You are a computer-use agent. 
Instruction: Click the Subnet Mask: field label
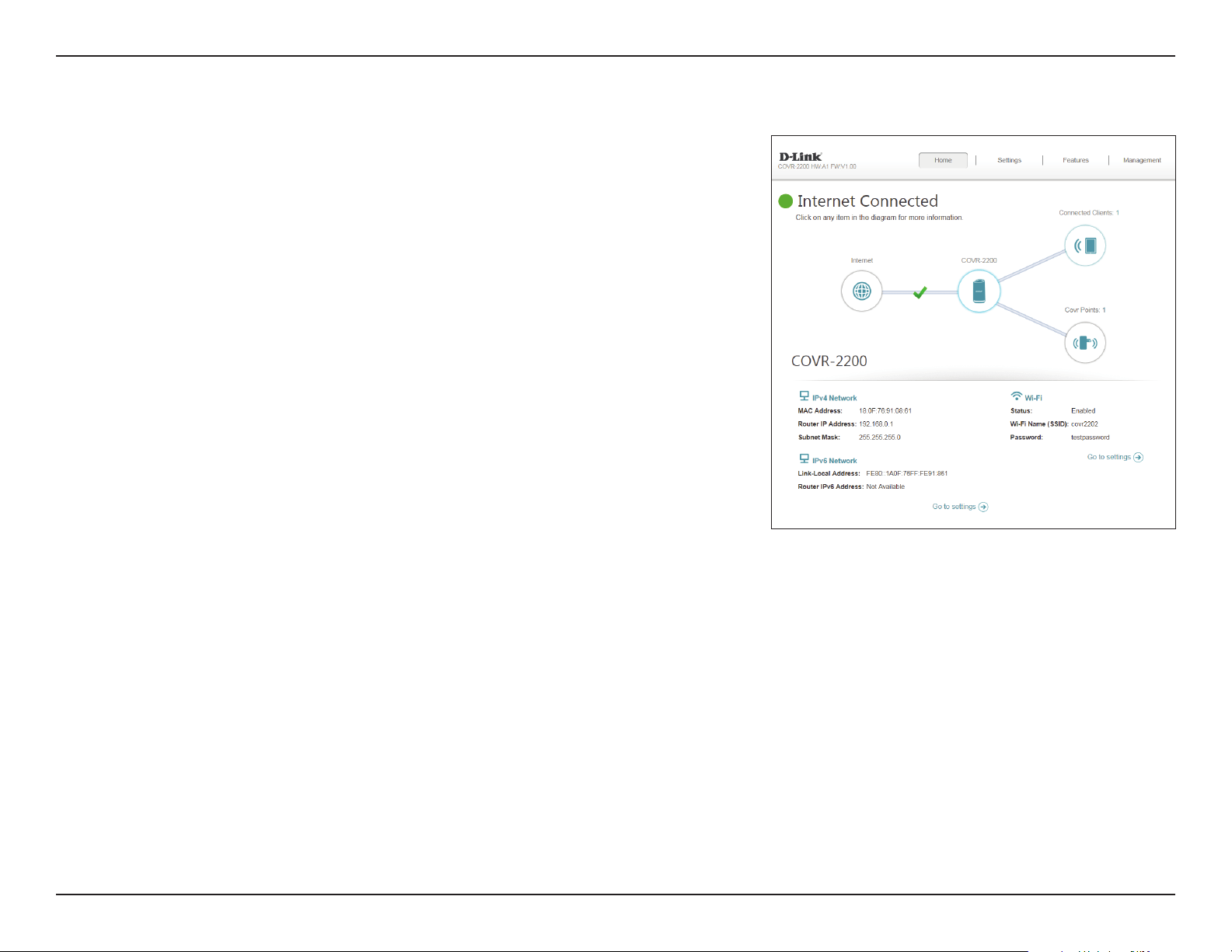(x=819, y=438)
